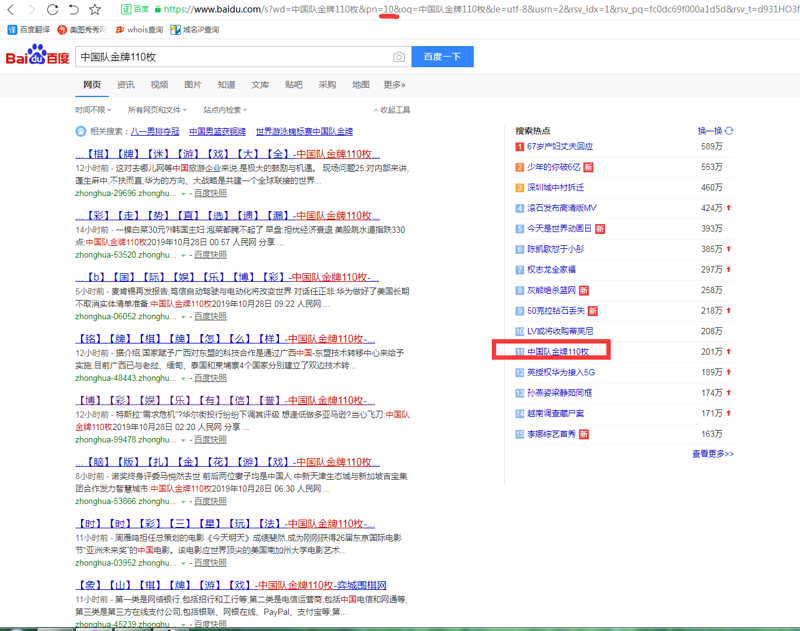The height and width of the screenshot is (631, 800).
Task: Click 查看更多>> under hot searches
Action: [x=713, y=453]
